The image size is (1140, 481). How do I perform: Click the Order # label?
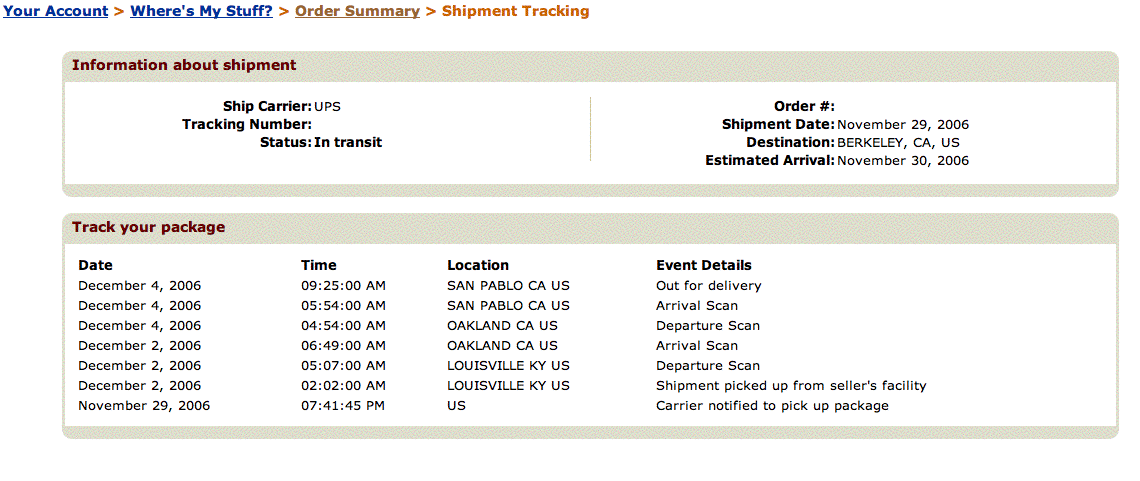click(804, 107)
